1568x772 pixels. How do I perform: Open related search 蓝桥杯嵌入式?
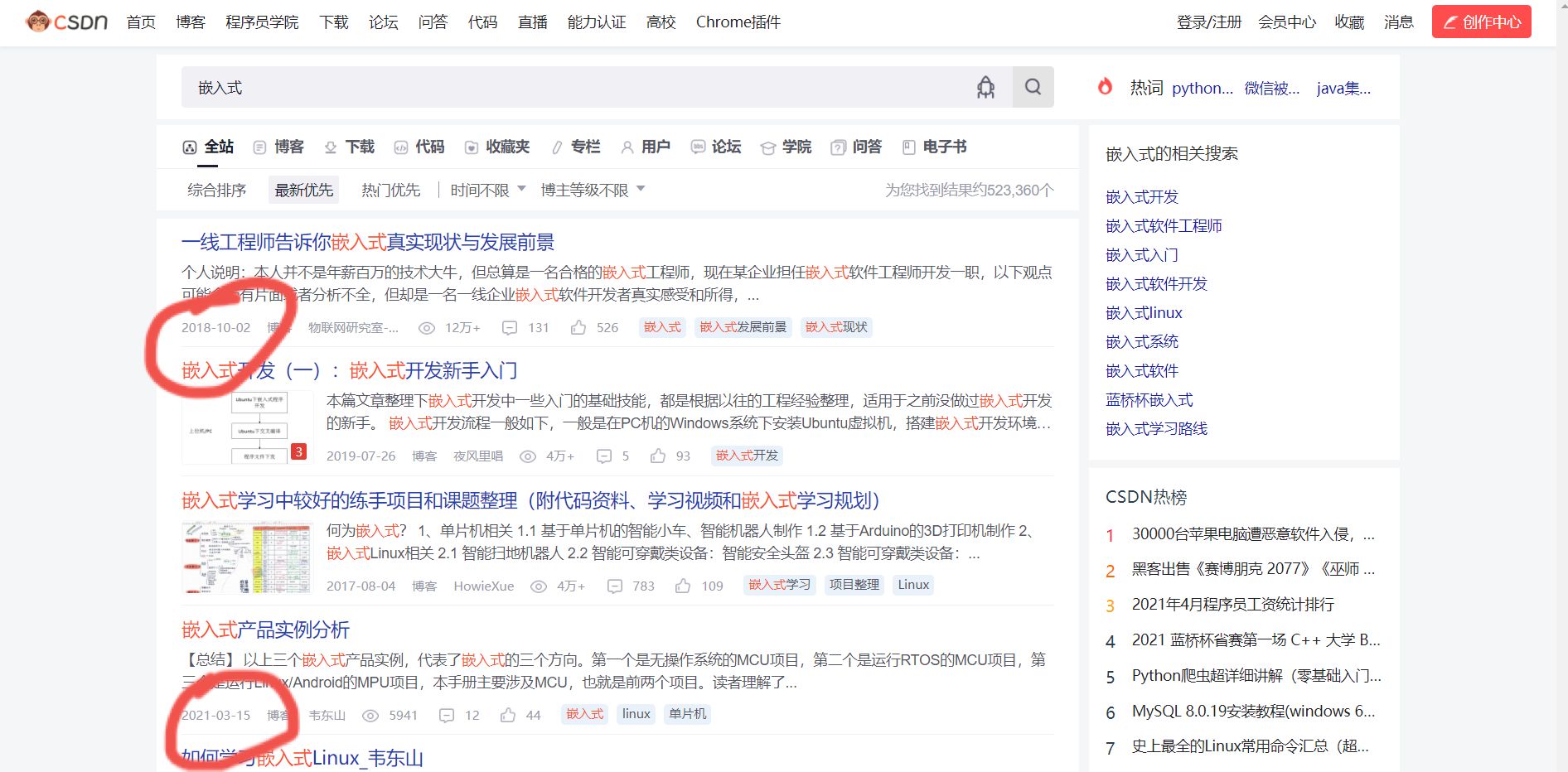(x=1149, y=400)
